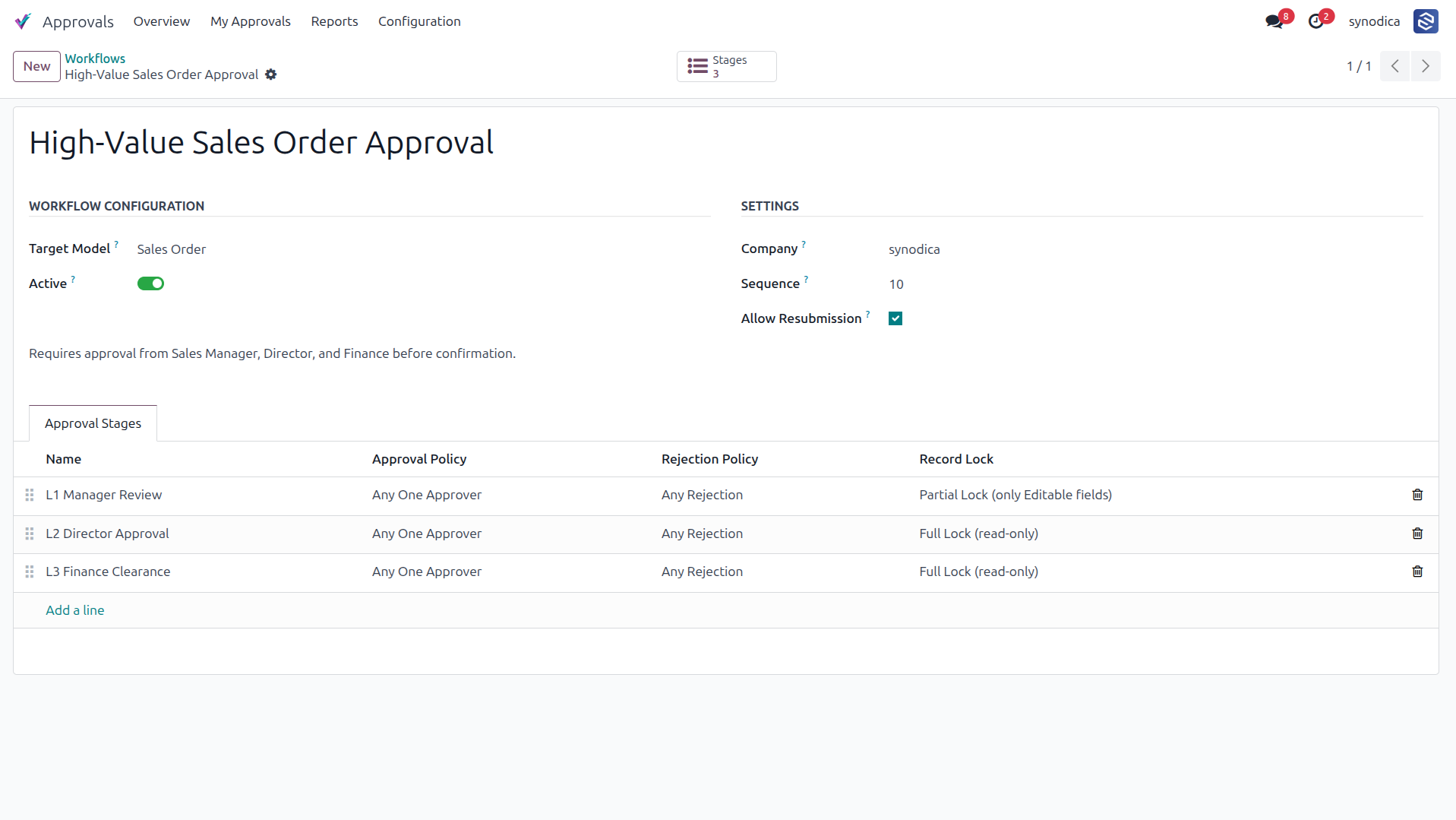
Task: Click the Approval Policy column header
Action: [x=419, y=459]
